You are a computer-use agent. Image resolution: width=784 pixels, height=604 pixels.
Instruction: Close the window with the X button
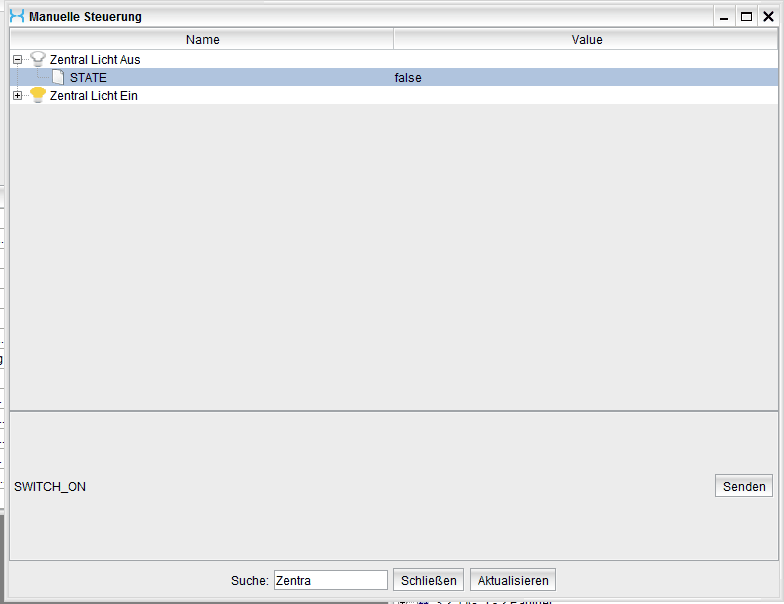point(768,16)
